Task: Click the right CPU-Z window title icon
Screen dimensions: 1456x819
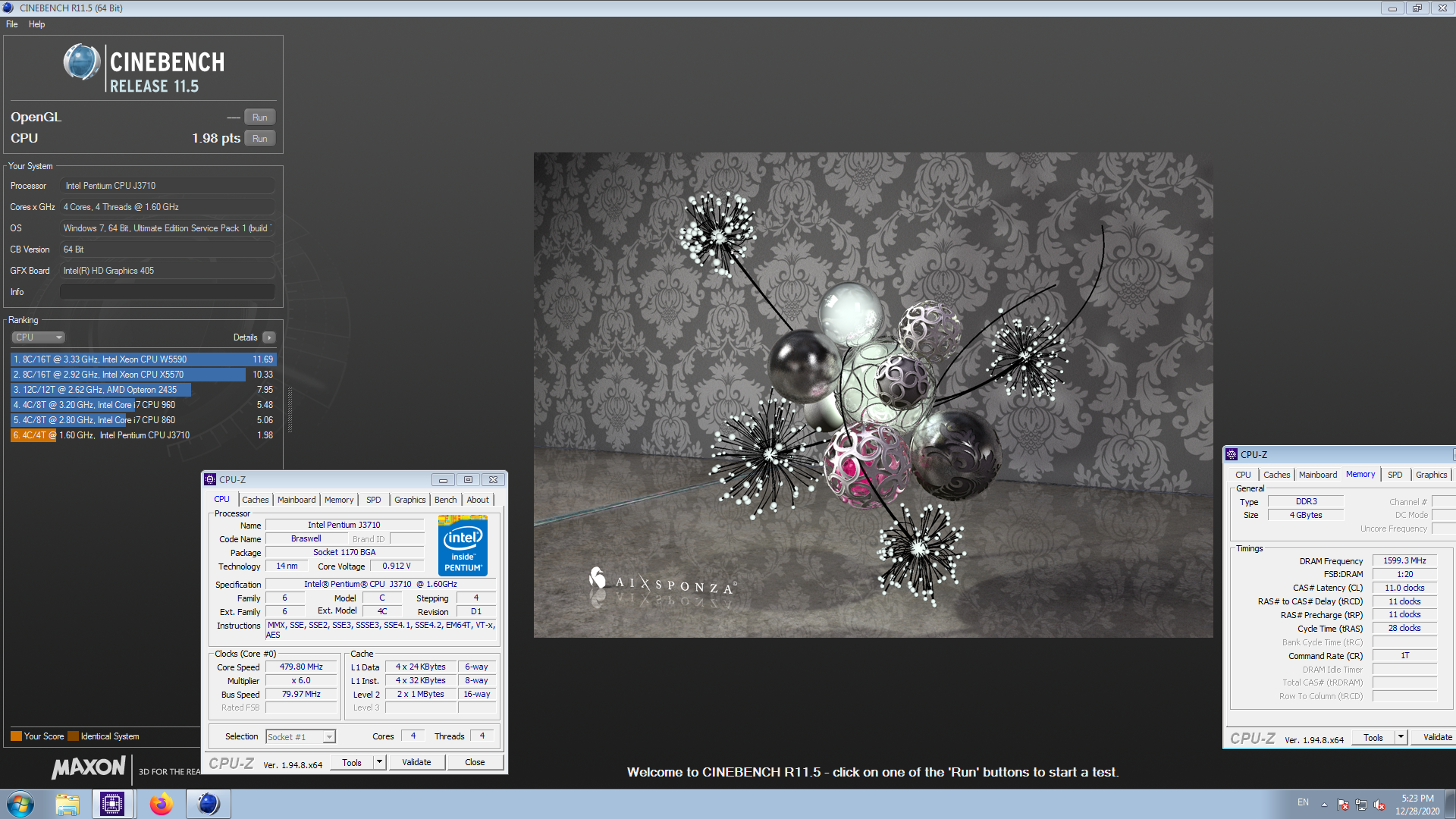Action: pos(1232,455)
